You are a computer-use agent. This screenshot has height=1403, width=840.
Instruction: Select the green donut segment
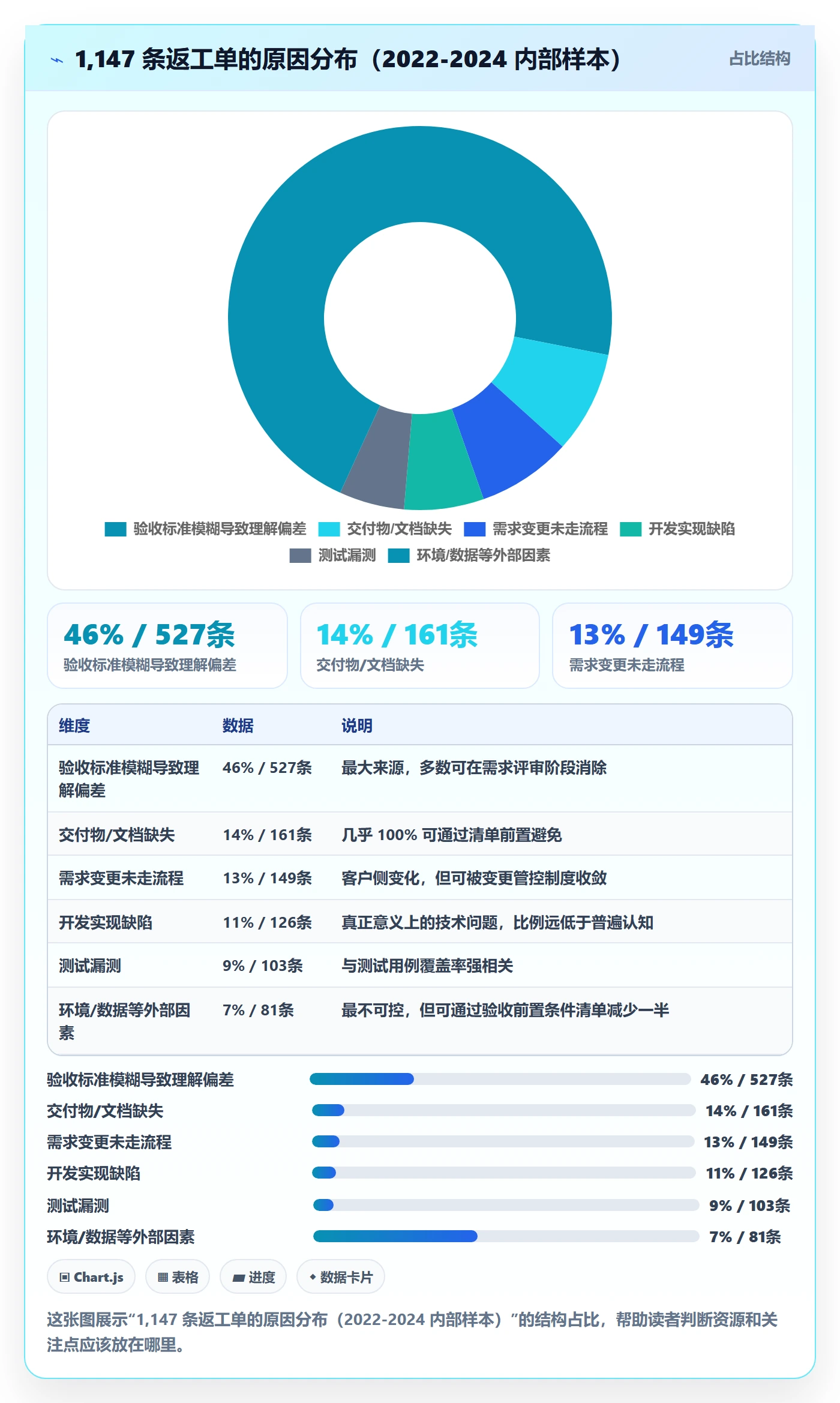442,461
